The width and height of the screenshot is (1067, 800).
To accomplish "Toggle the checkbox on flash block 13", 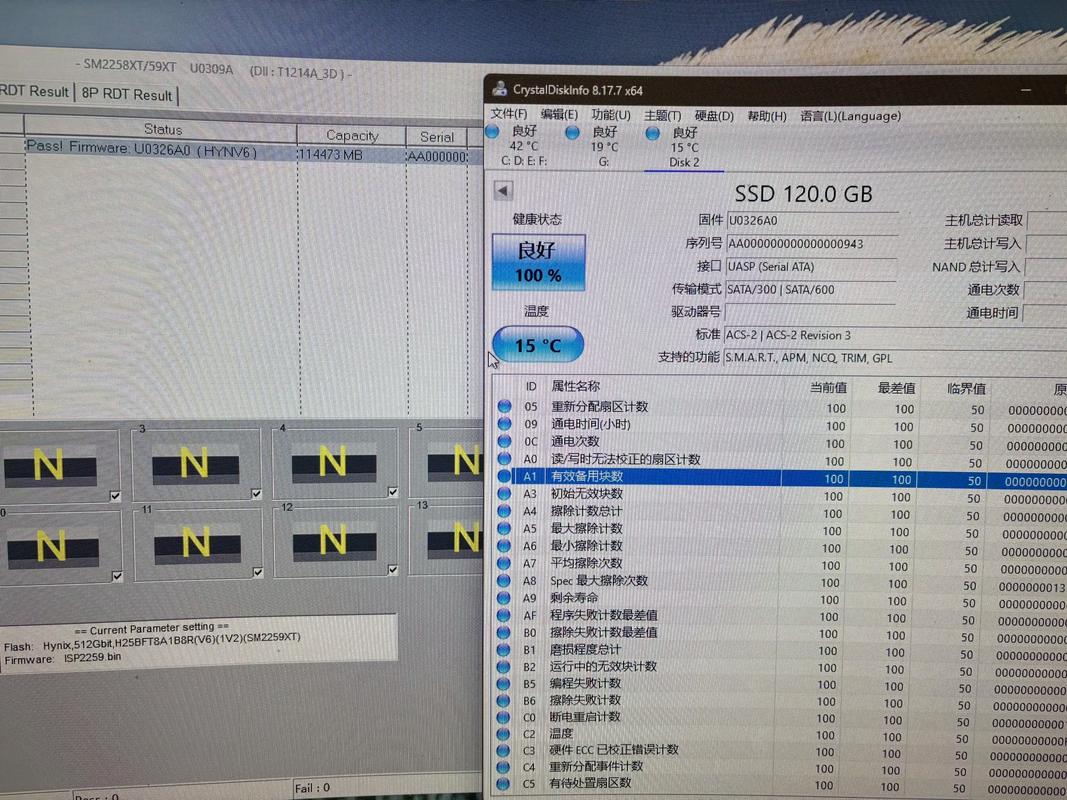I will coord(477,571).
